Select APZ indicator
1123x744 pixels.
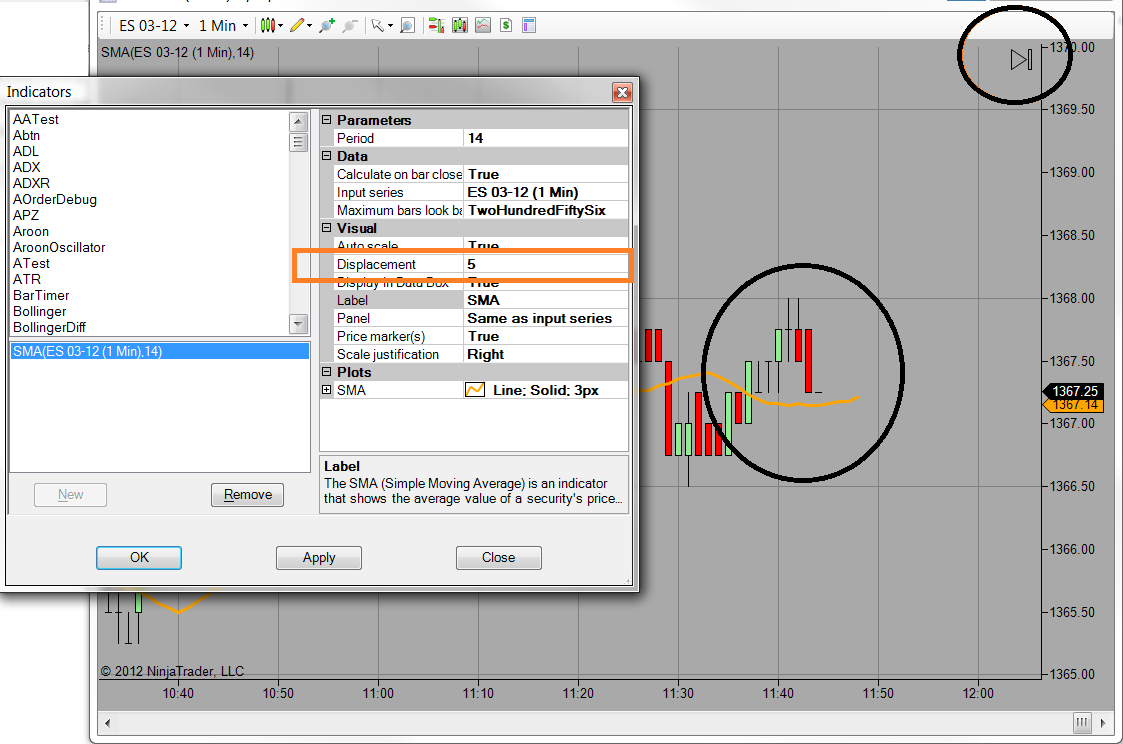coord(26,215)
